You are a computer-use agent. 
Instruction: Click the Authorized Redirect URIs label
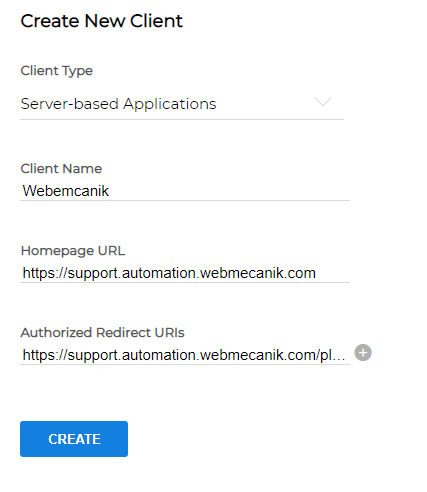pyautogui.click(x=103, y=333)
